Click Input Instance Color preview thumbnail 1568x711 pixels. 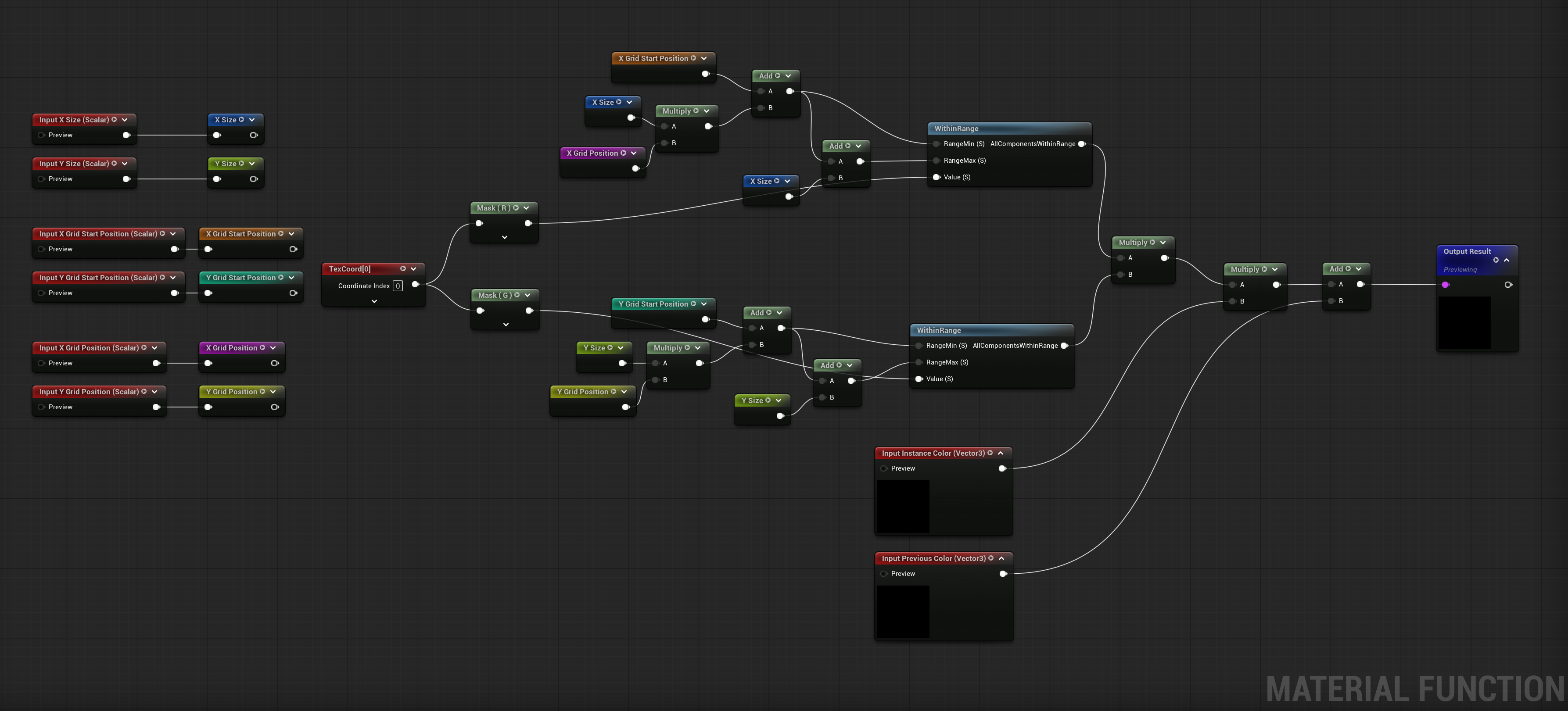pyautogui.click(x=903, y=507)
